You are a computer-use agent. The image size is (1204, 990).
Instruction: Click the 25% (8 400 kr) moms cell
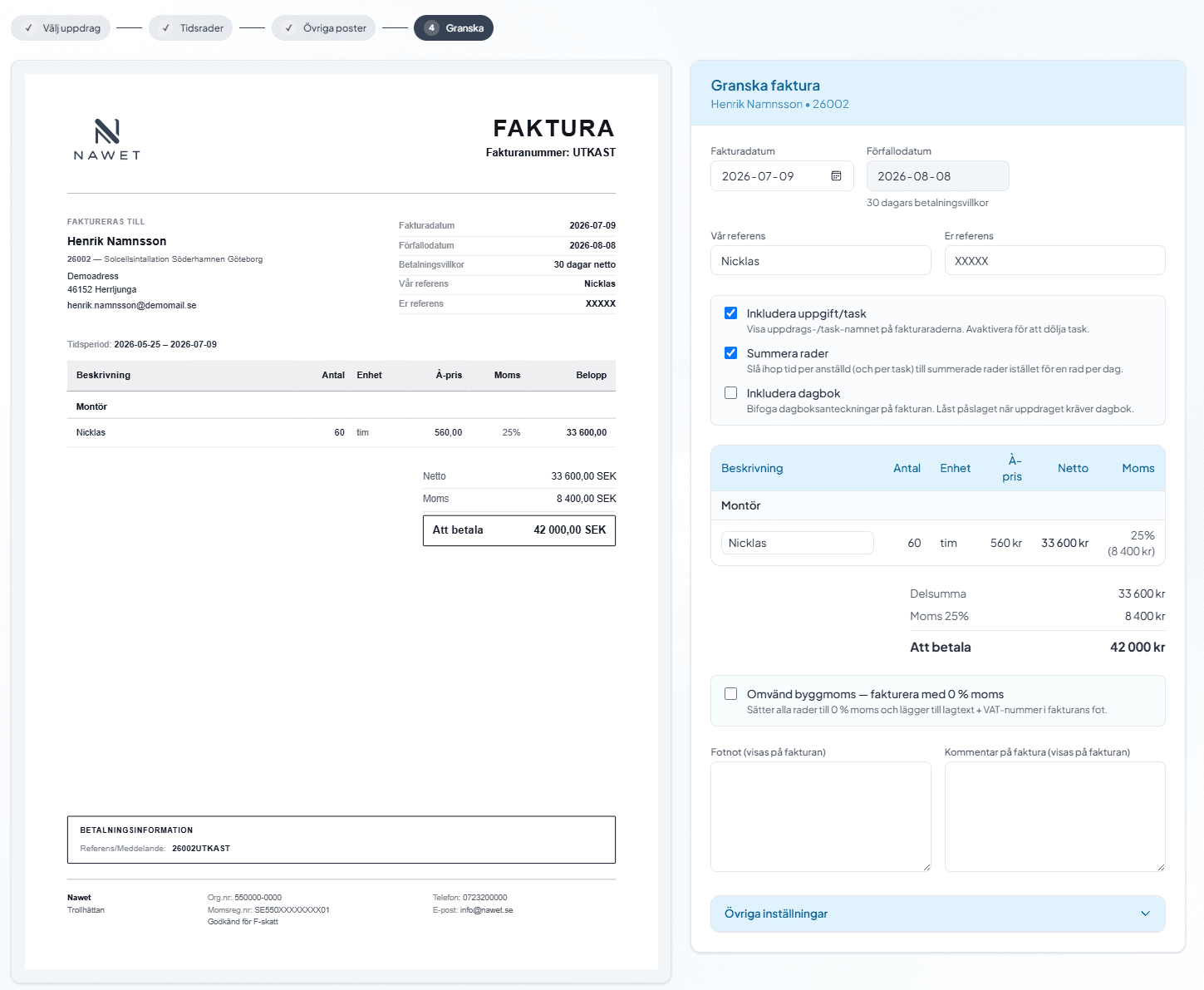[x=1131, y=543]
